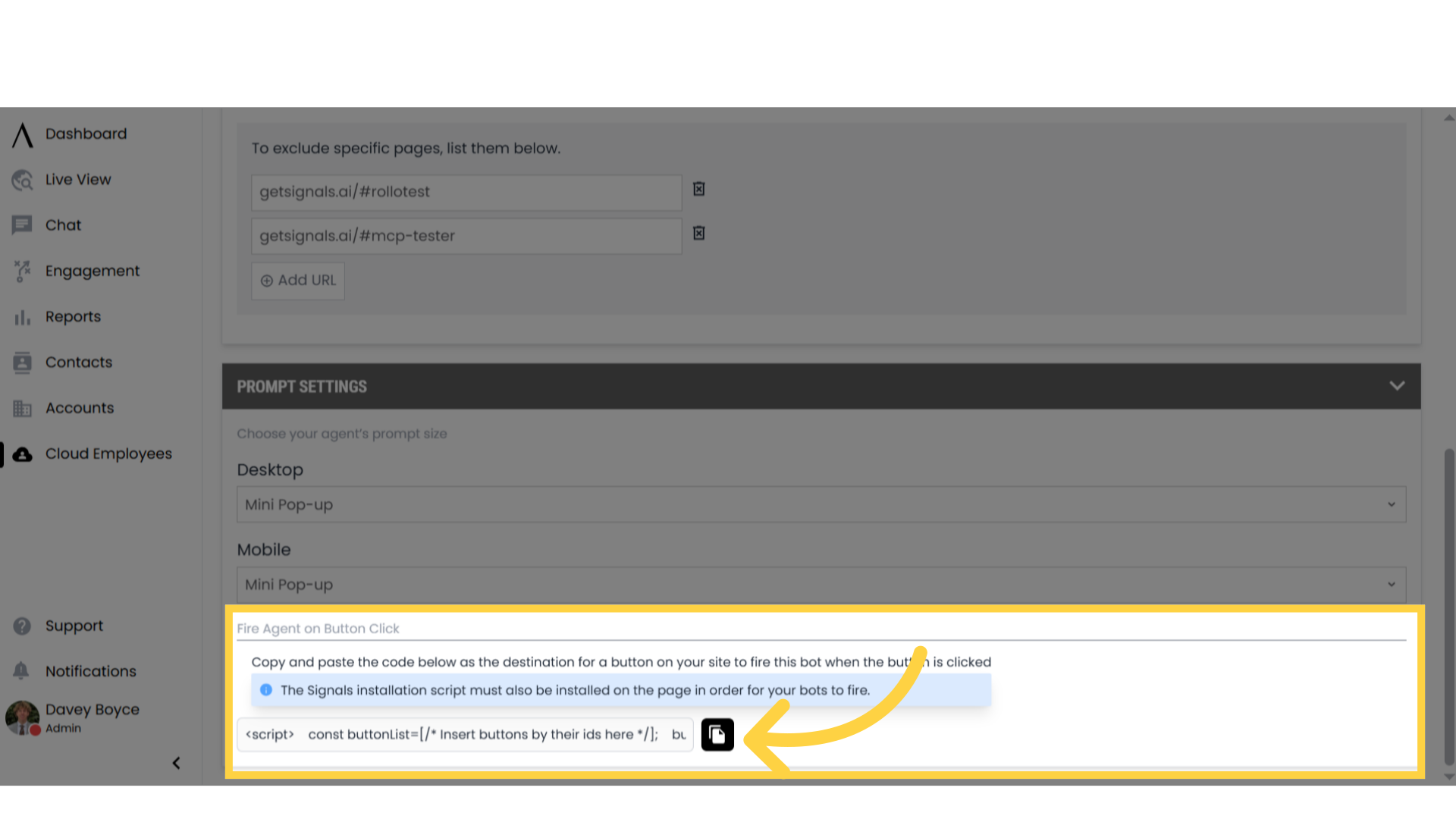
Task: Click the Cloud Employees cloud icon
Action: click(x=23, y=454)
